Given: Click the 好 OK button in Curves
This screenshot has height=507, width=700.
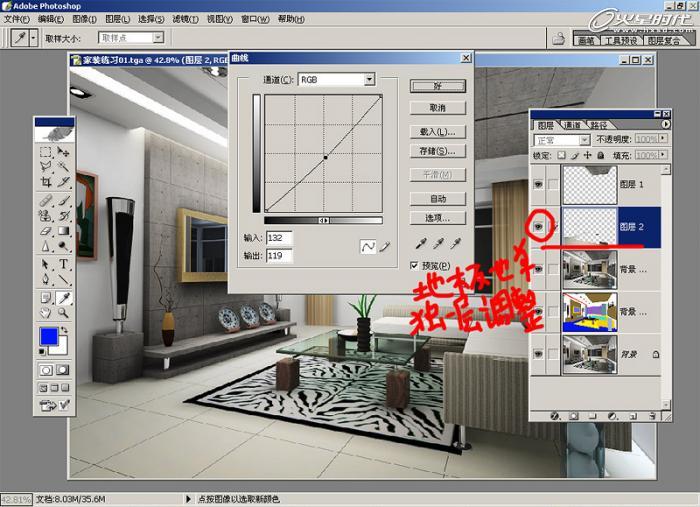Looking at the screenshot, I should (x=438, y=86).
